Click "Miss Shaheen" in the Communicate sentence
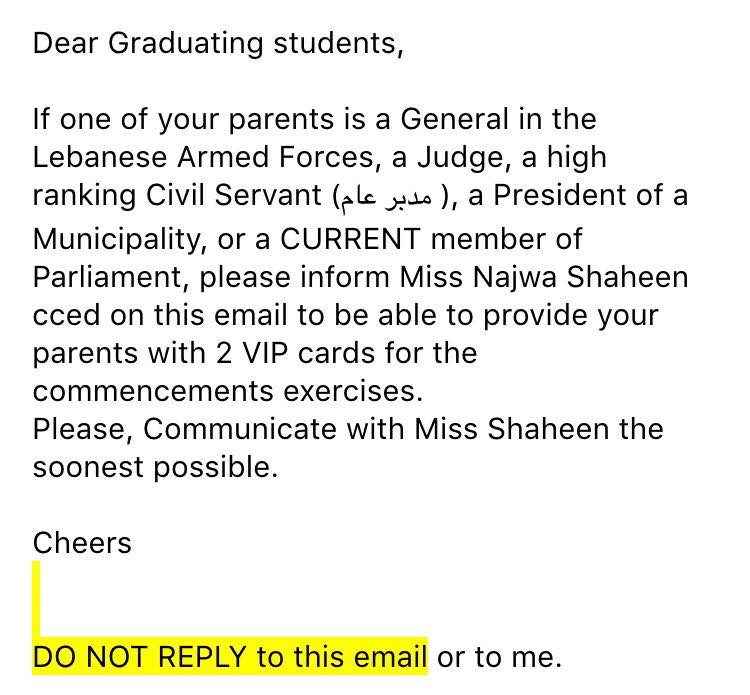This screenshot has height=695, width=750. click(511, 428)
